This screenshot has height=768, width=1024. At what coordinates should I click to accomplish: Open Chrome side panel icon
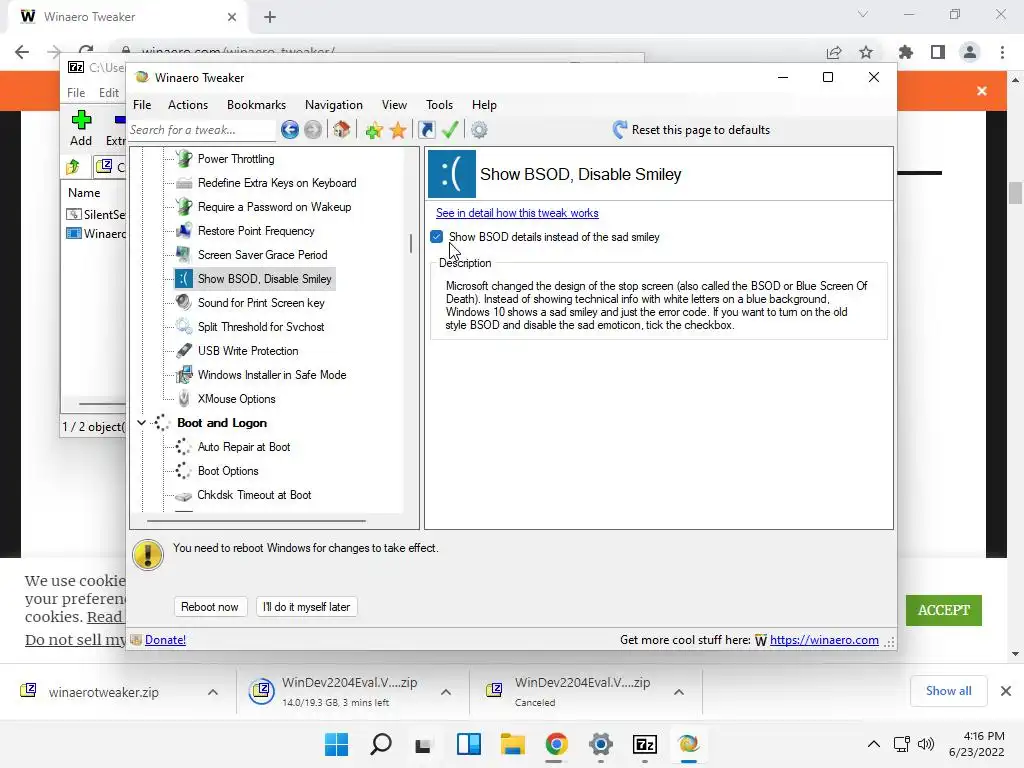pos(938,52)
